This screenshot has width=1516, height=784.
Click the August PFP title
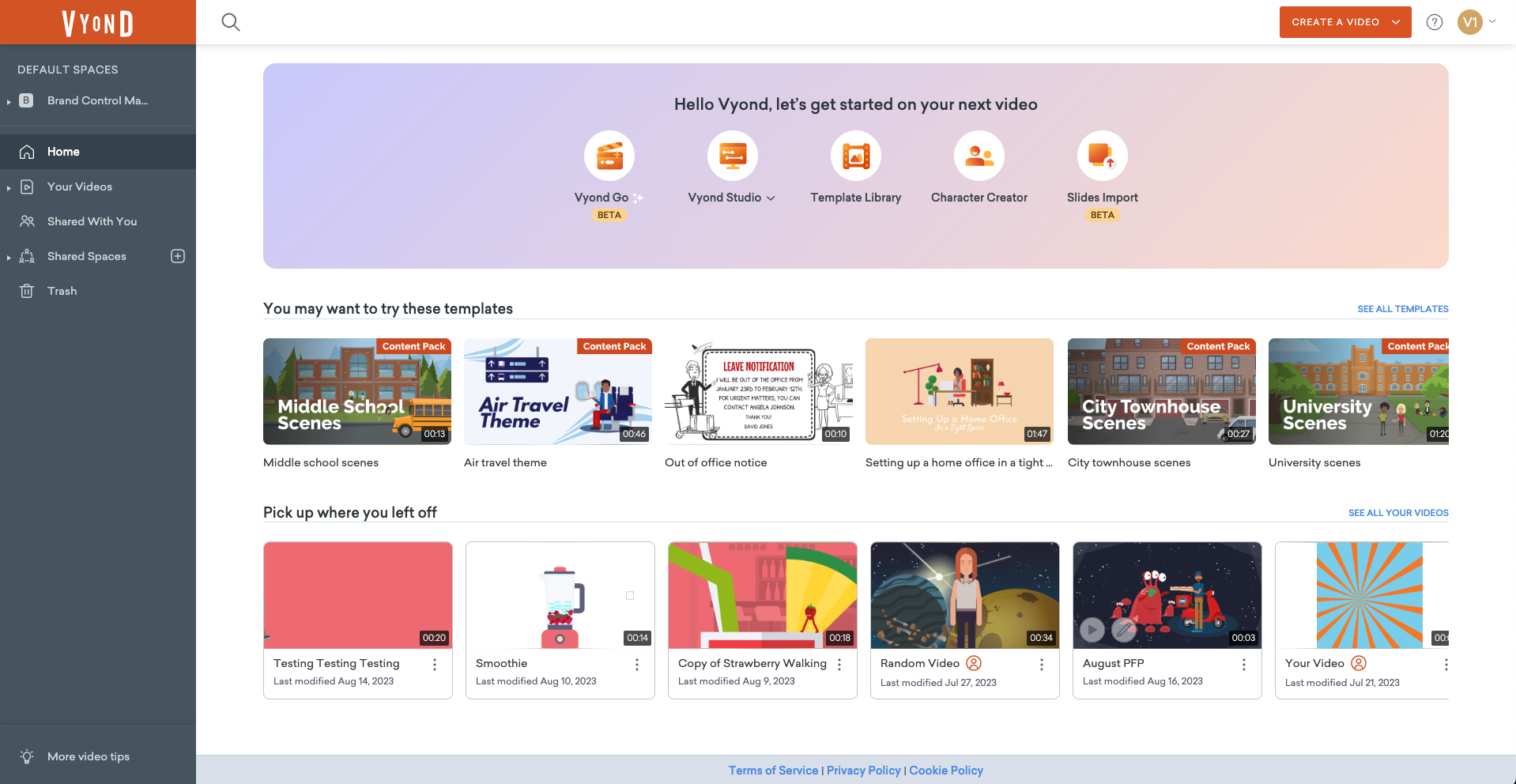[x=1113, y=663]
